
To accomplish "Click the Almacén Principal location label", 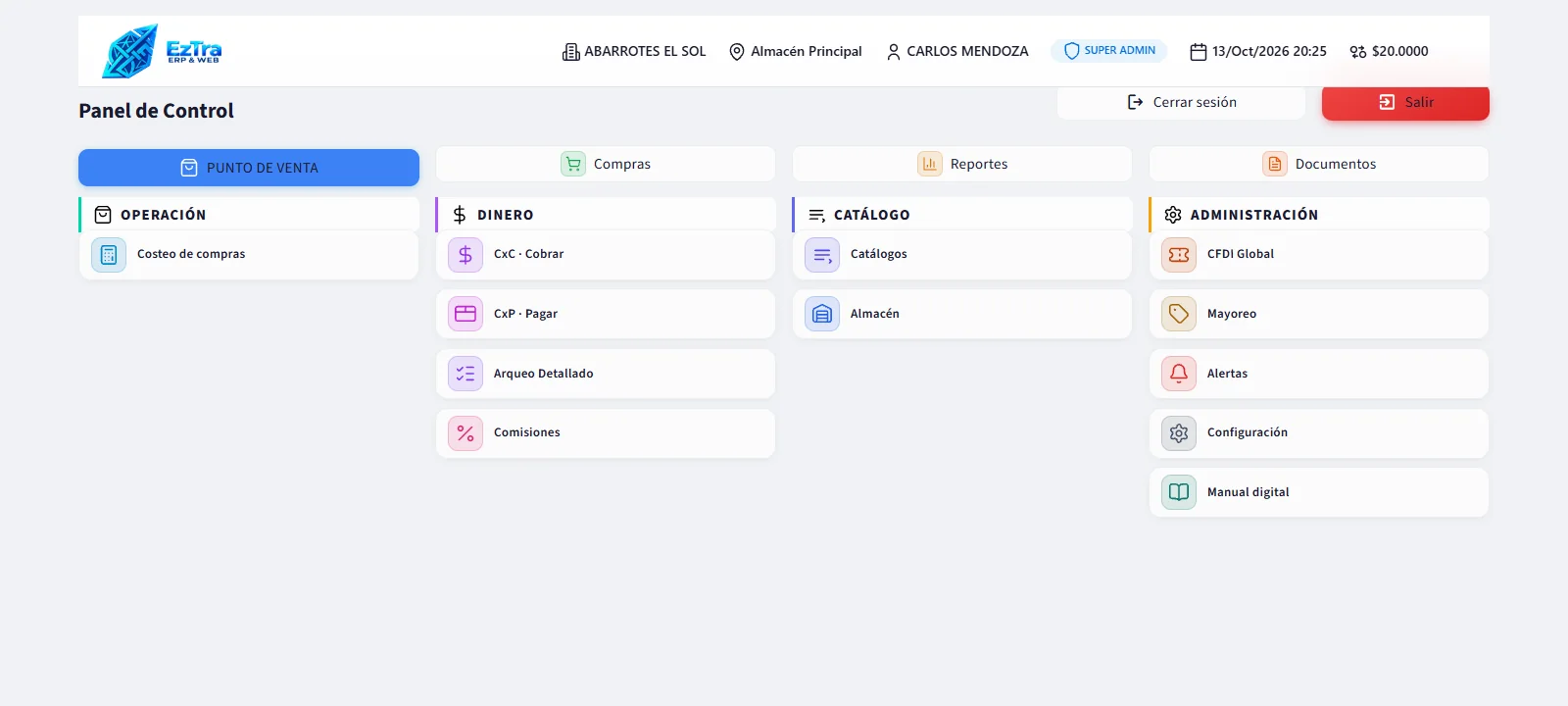I will point(807,51).
